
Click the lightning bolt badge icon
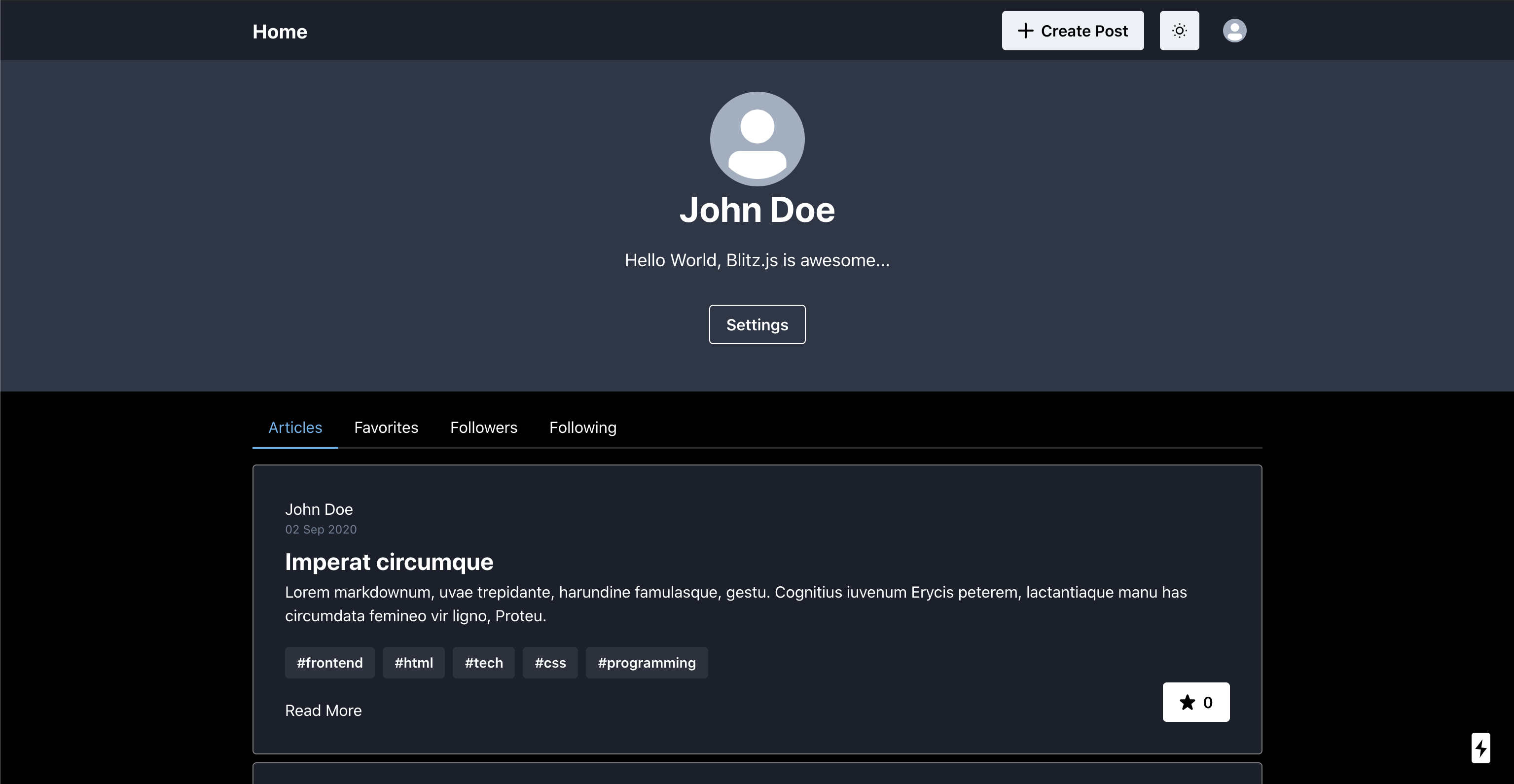[1480, 748]
